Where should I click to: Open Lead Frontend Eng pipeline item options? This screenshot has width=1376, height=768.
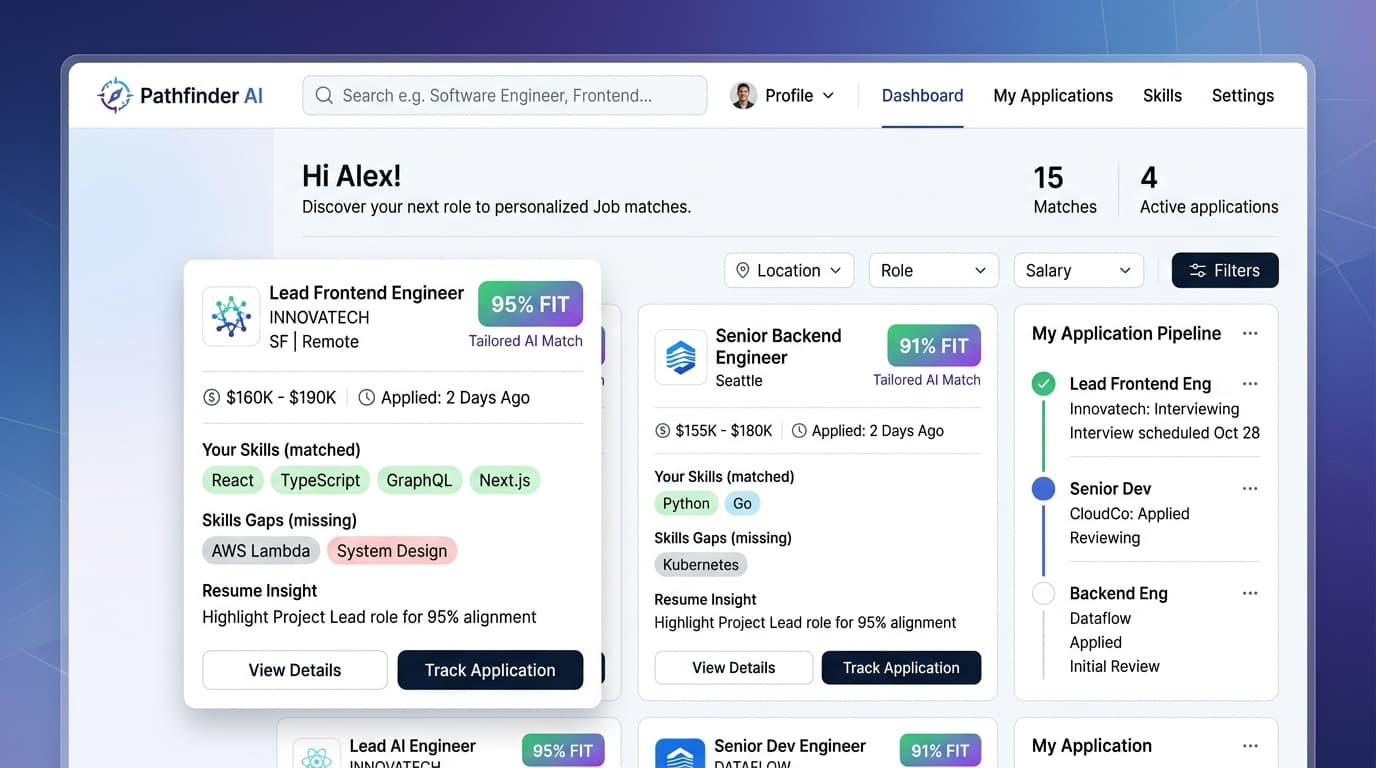click(1250, 384)
